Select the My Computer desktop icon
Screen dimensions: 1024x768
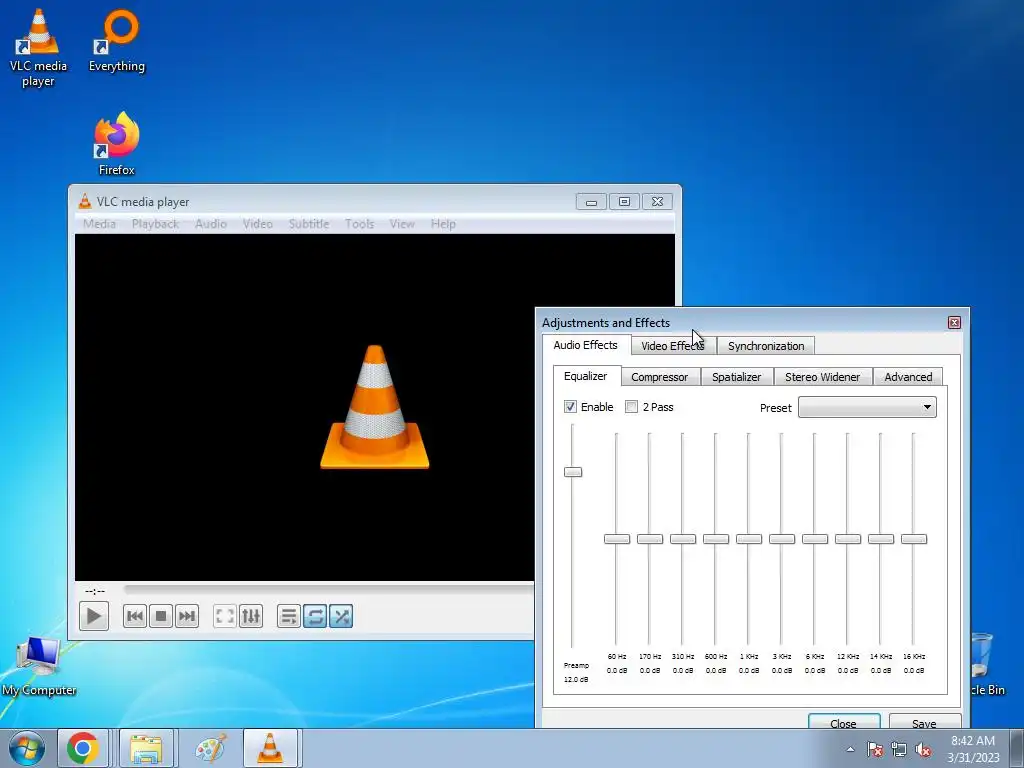point(39,666)
